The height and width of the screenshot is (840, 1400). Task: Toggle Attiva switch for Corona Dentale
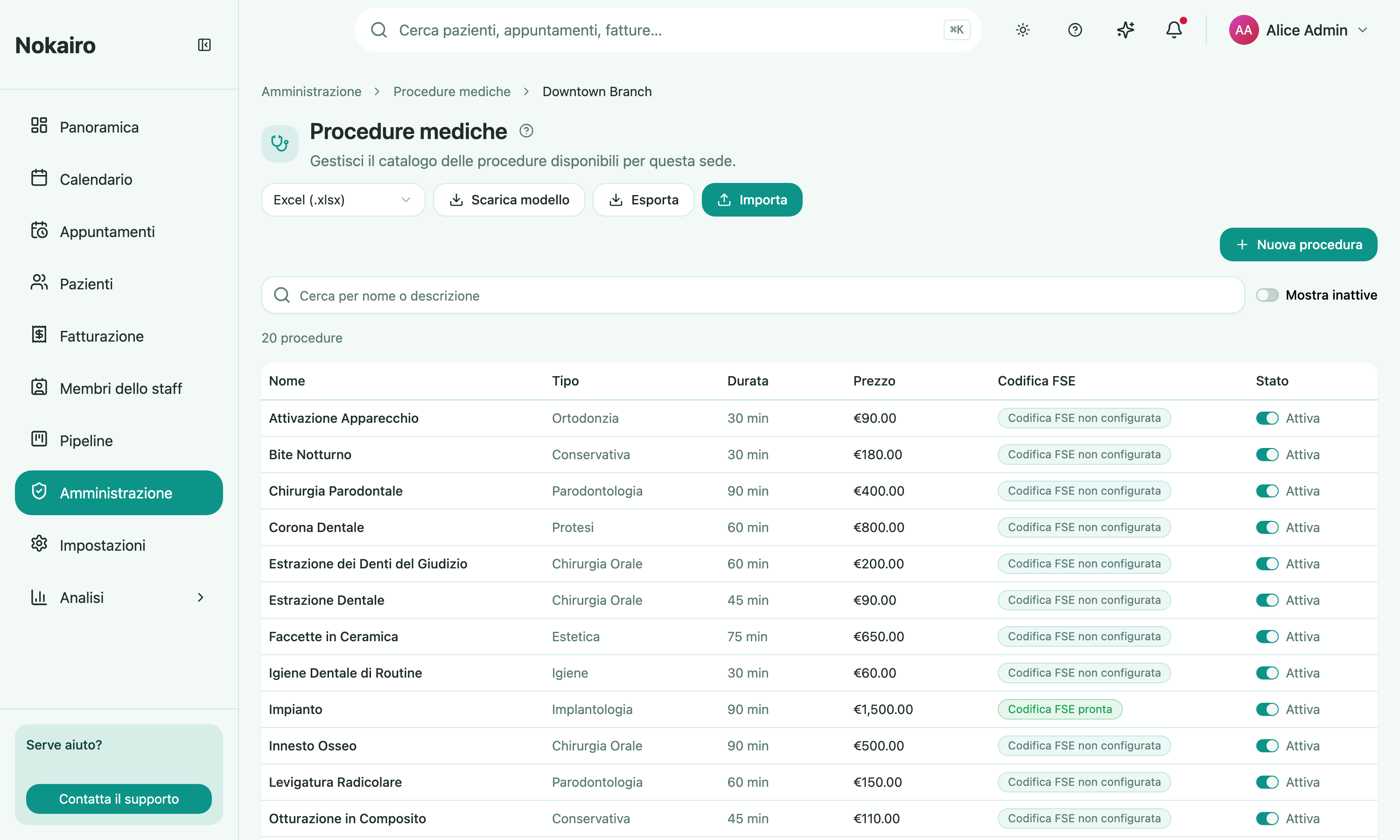pyautogui.click(x=1267, y=527)
